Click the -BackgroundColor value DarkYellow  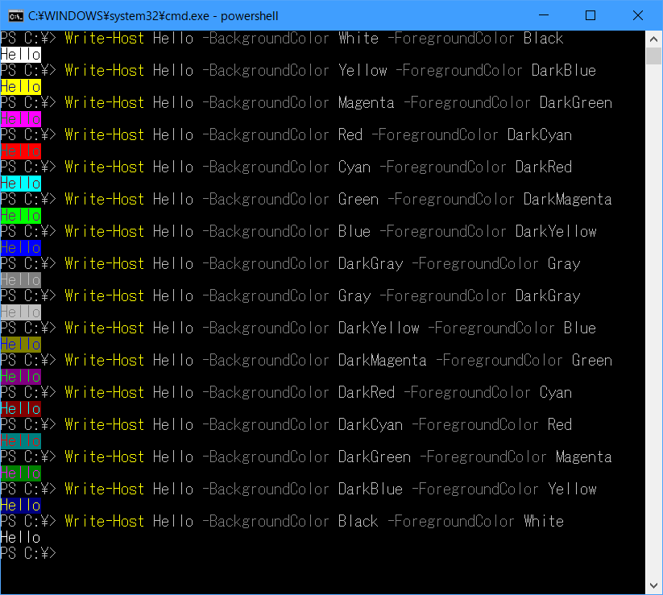pos(379,328)
